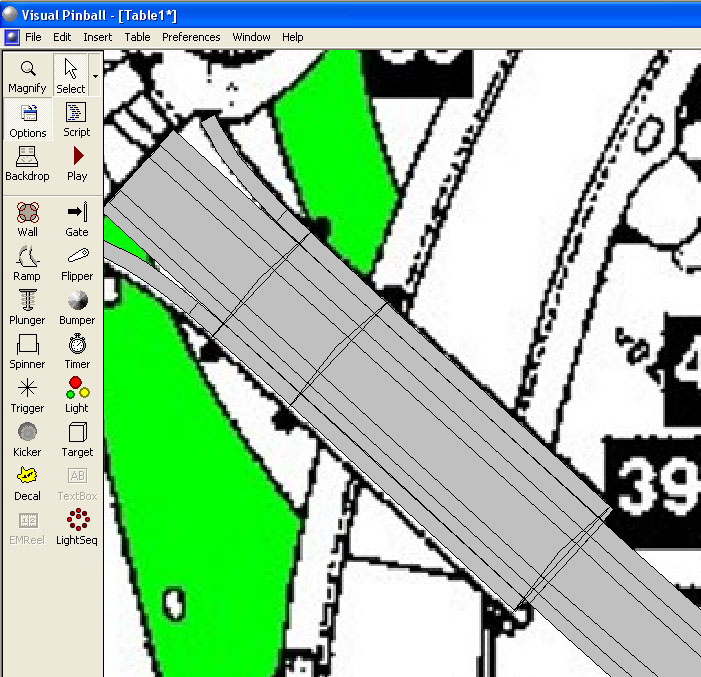Screen dimensions: 701x677
Task: Open the Script editor
Action: click(x=77, y=119)
